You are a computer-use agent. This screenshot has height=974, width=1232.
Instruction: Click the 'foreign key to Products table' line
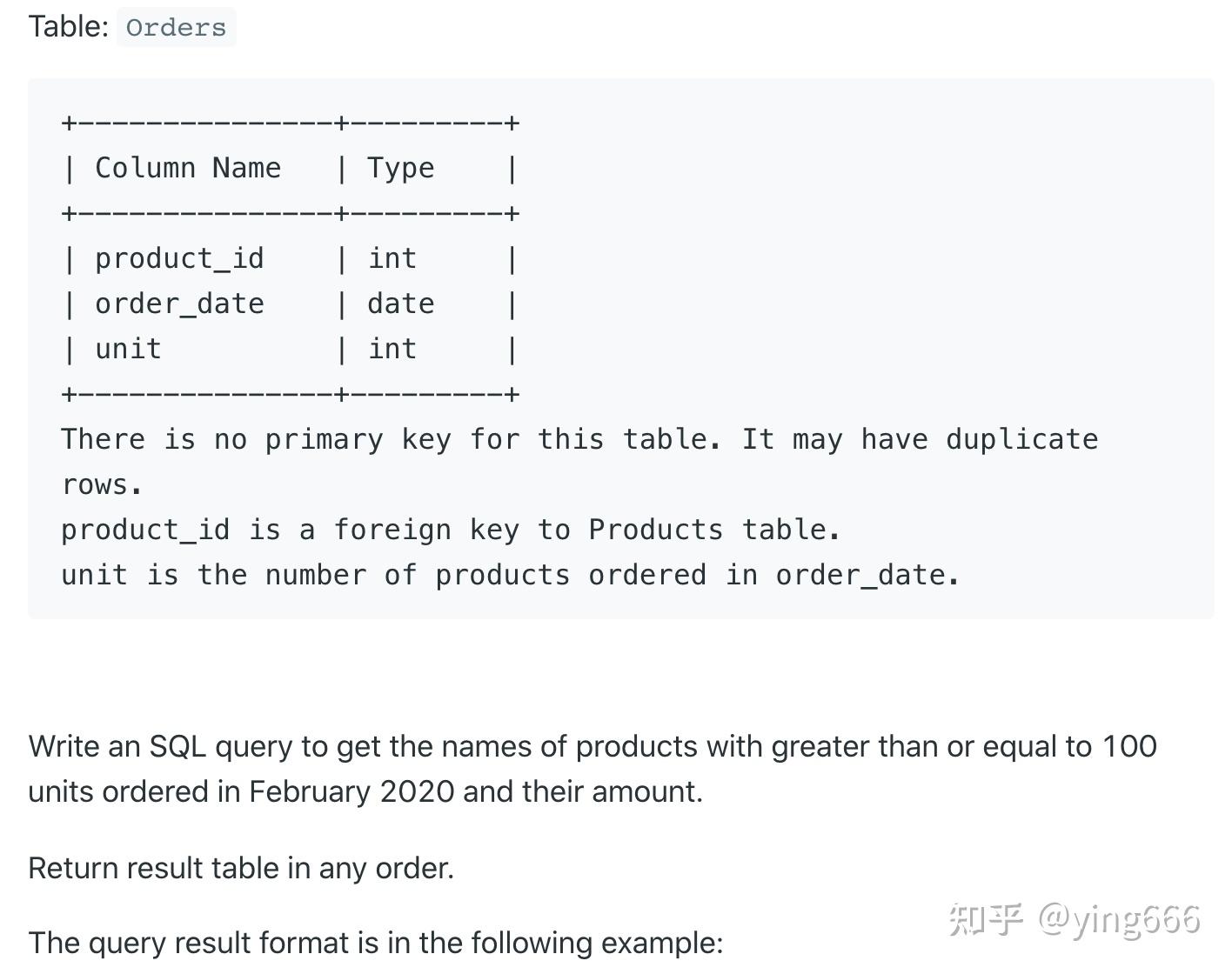pos(451,530)
